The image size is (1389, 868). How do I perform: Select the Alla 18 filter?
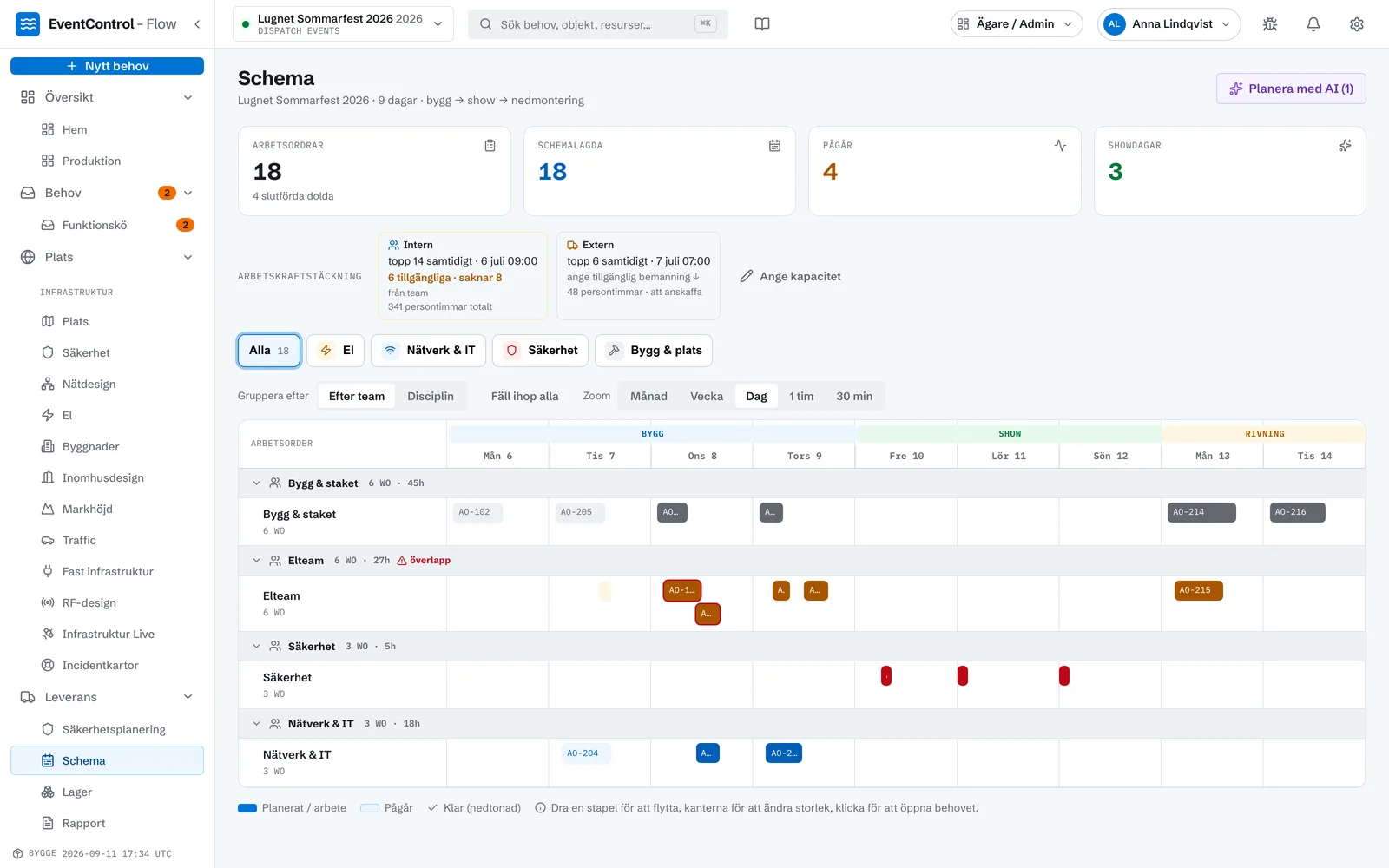click(269, 351)
